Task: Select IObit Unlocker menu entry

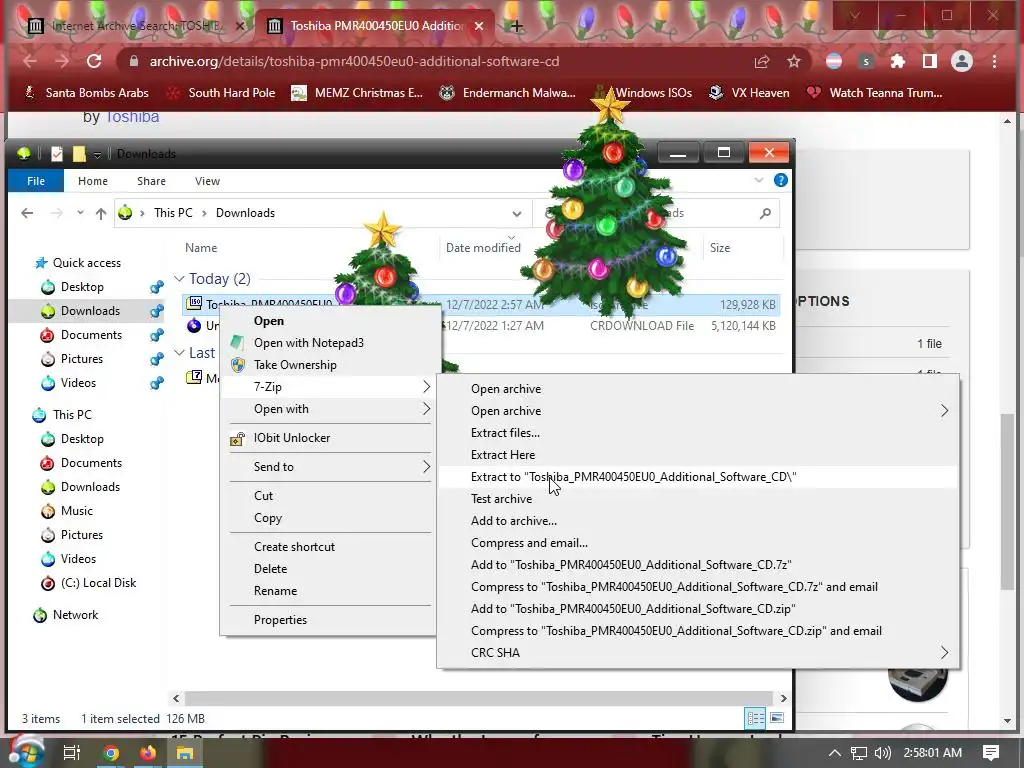Action: [x=328, y=438]
